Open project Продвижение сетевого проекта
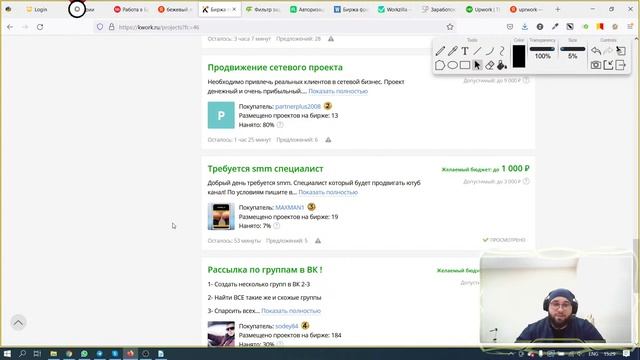Viewport: 640px width, 360px height. (275, 67)
